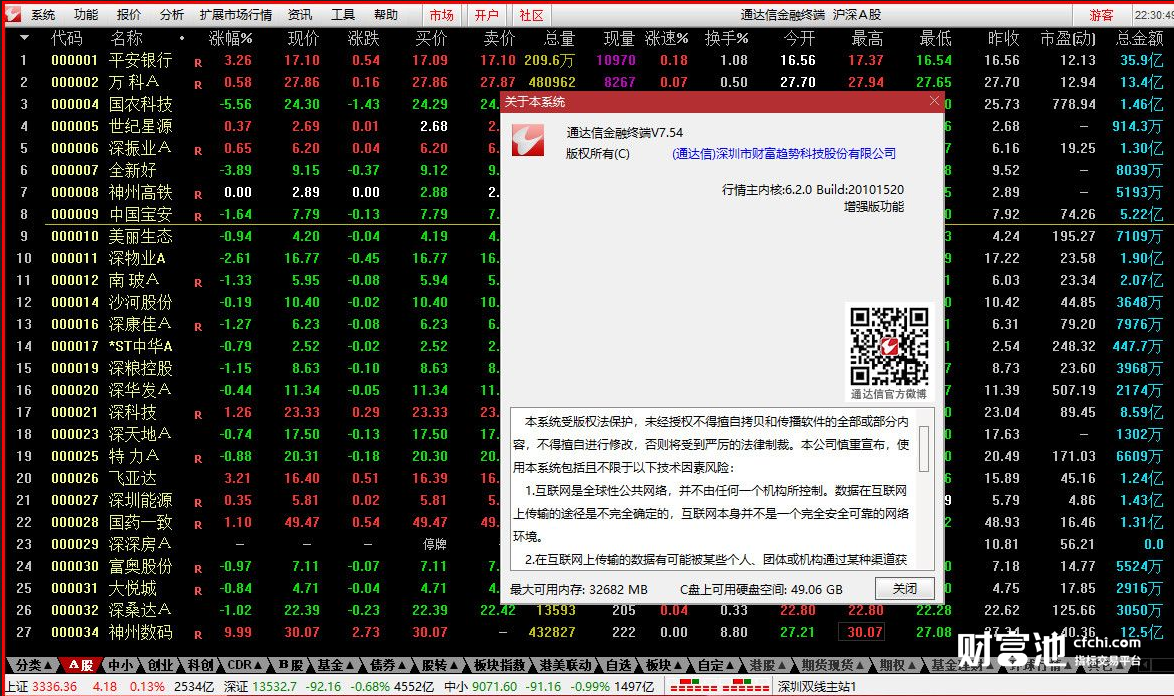This screenshot has width=1174, height=696.
Task: Open the 分析 menu
Action: tap(171, 14)
